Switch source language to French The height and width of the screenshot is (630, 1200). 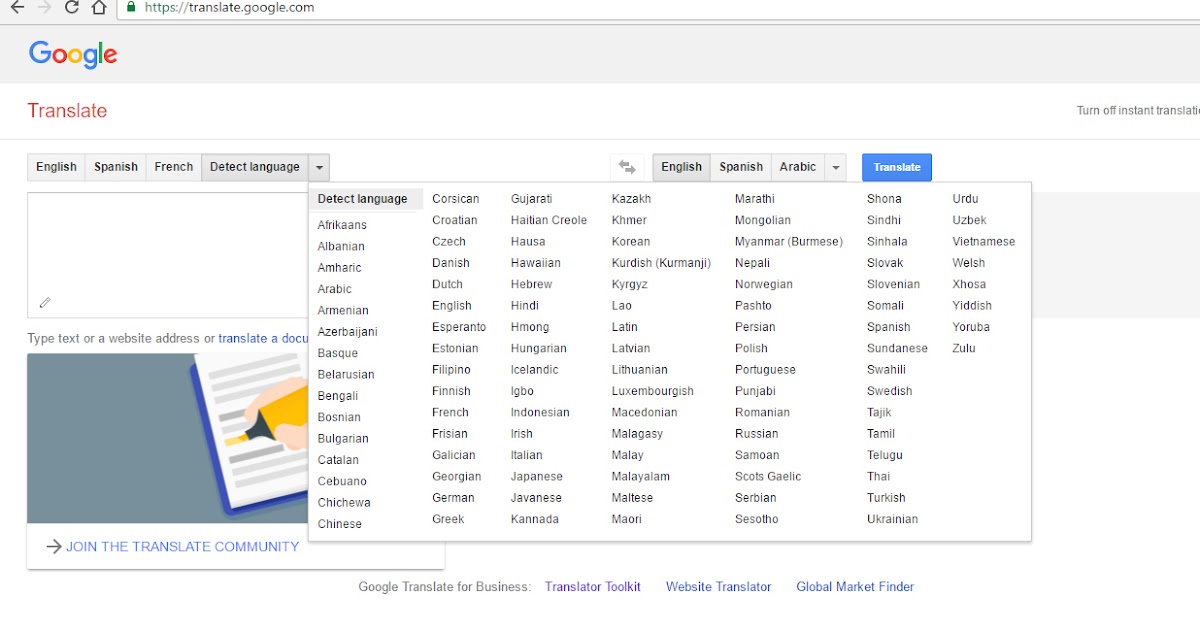[x=173, y=167]
